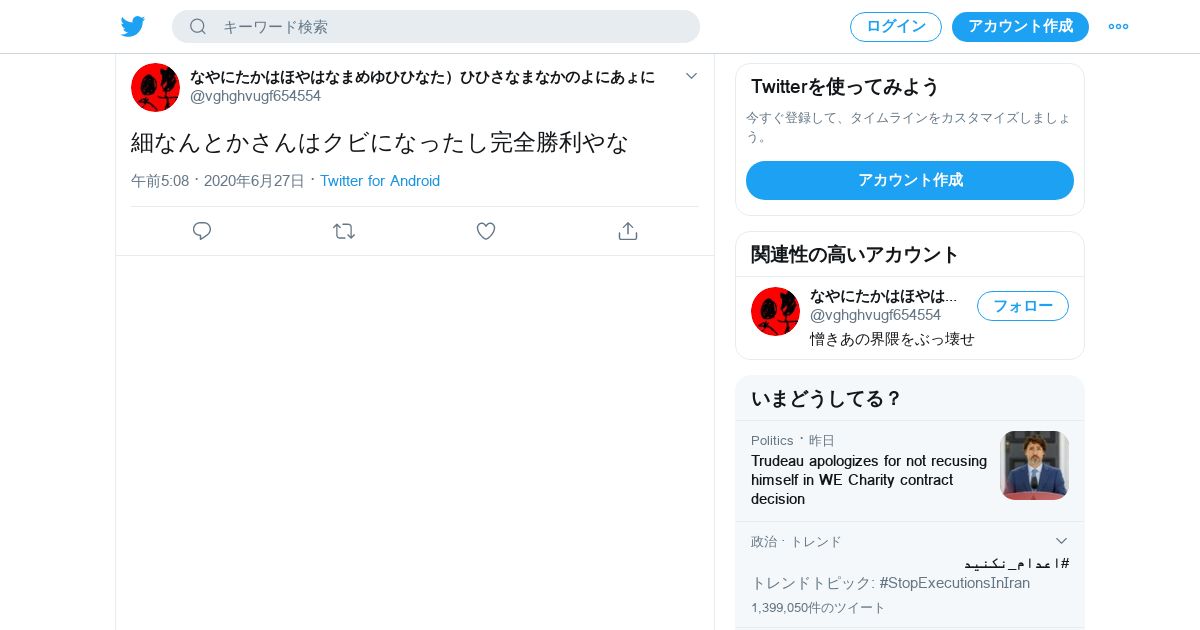
Task: Reply to the tweet via speech bubble icon
Action: point(202,231)
